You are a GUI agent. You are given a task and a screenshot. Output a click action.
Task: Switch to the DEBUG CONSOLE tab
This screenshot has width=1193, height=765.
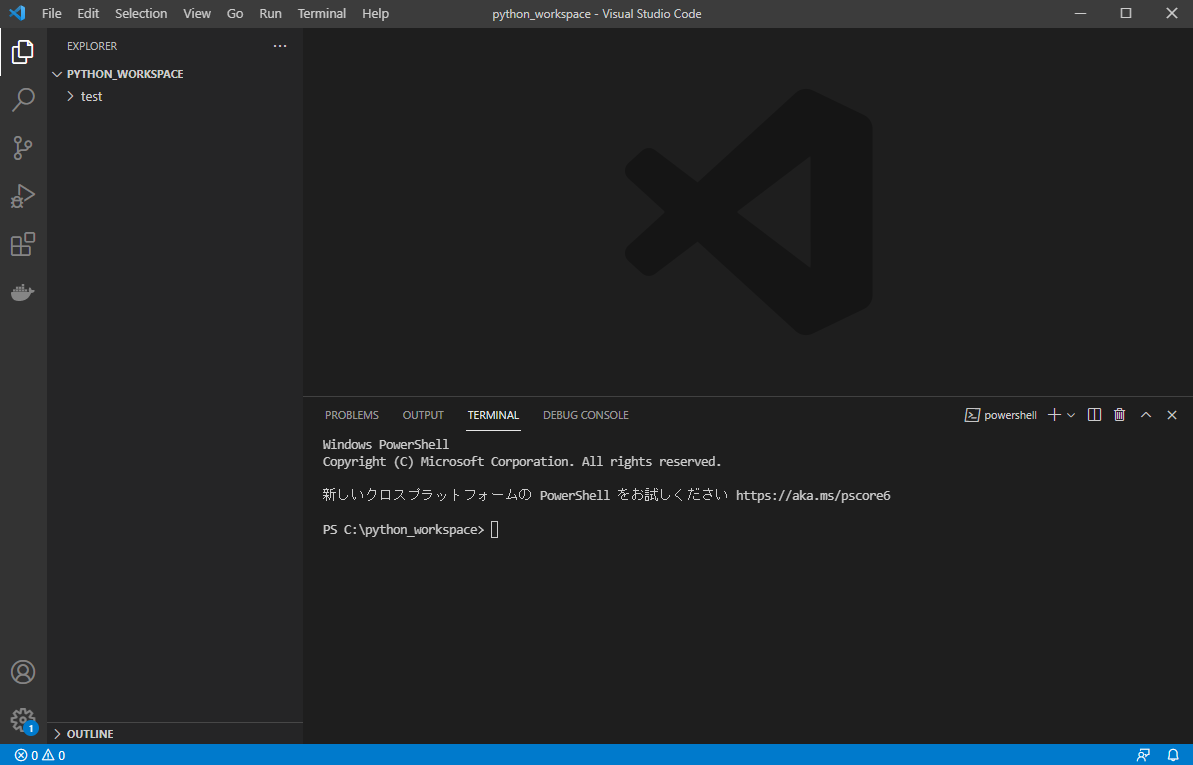click(x=586, y=415)
